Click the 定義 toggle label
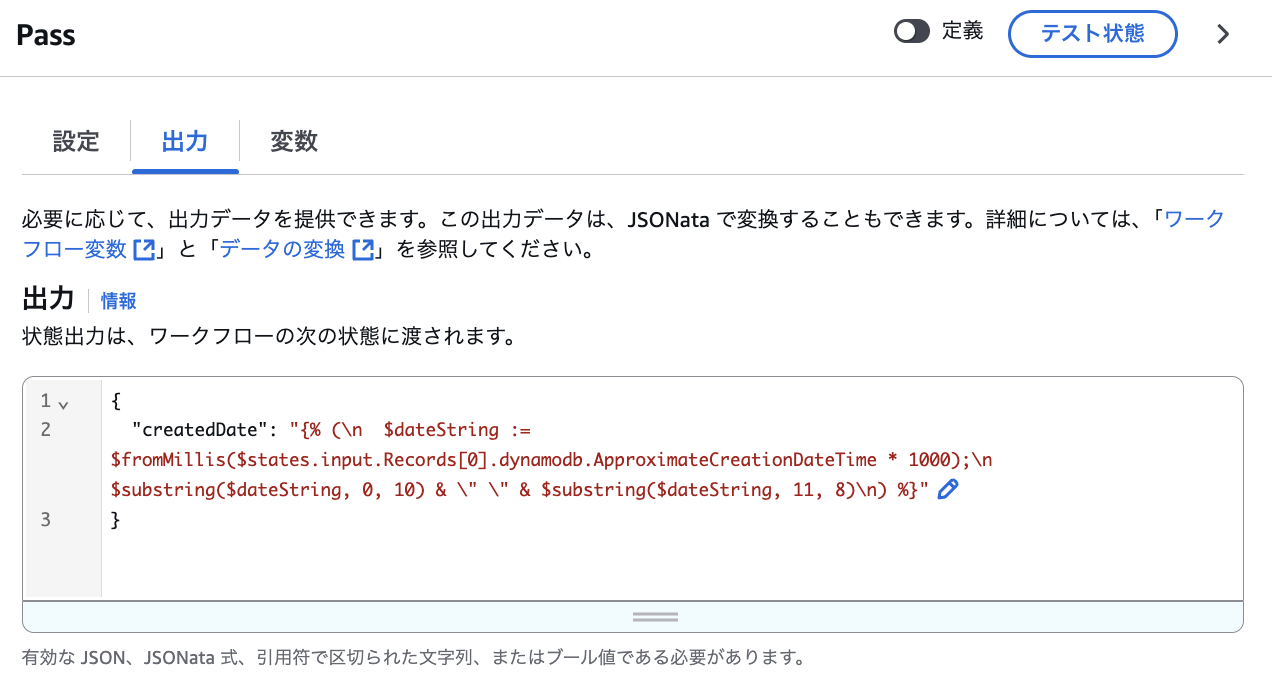The image size is (1272, 688). [965, 31]
